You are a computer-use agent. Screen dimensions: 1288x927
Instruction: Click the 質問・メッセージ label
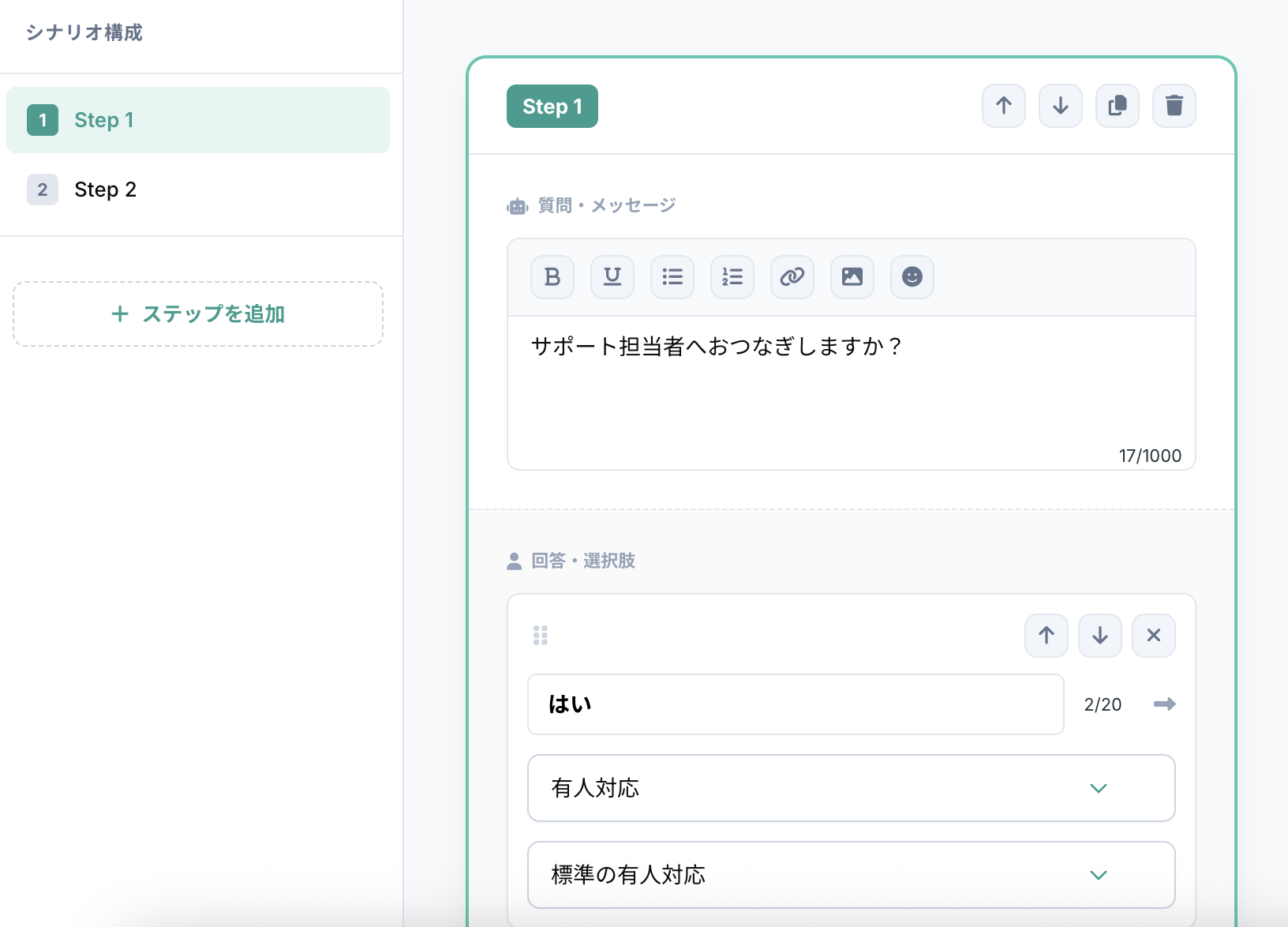pyautogui.click(x=607, y=205)
